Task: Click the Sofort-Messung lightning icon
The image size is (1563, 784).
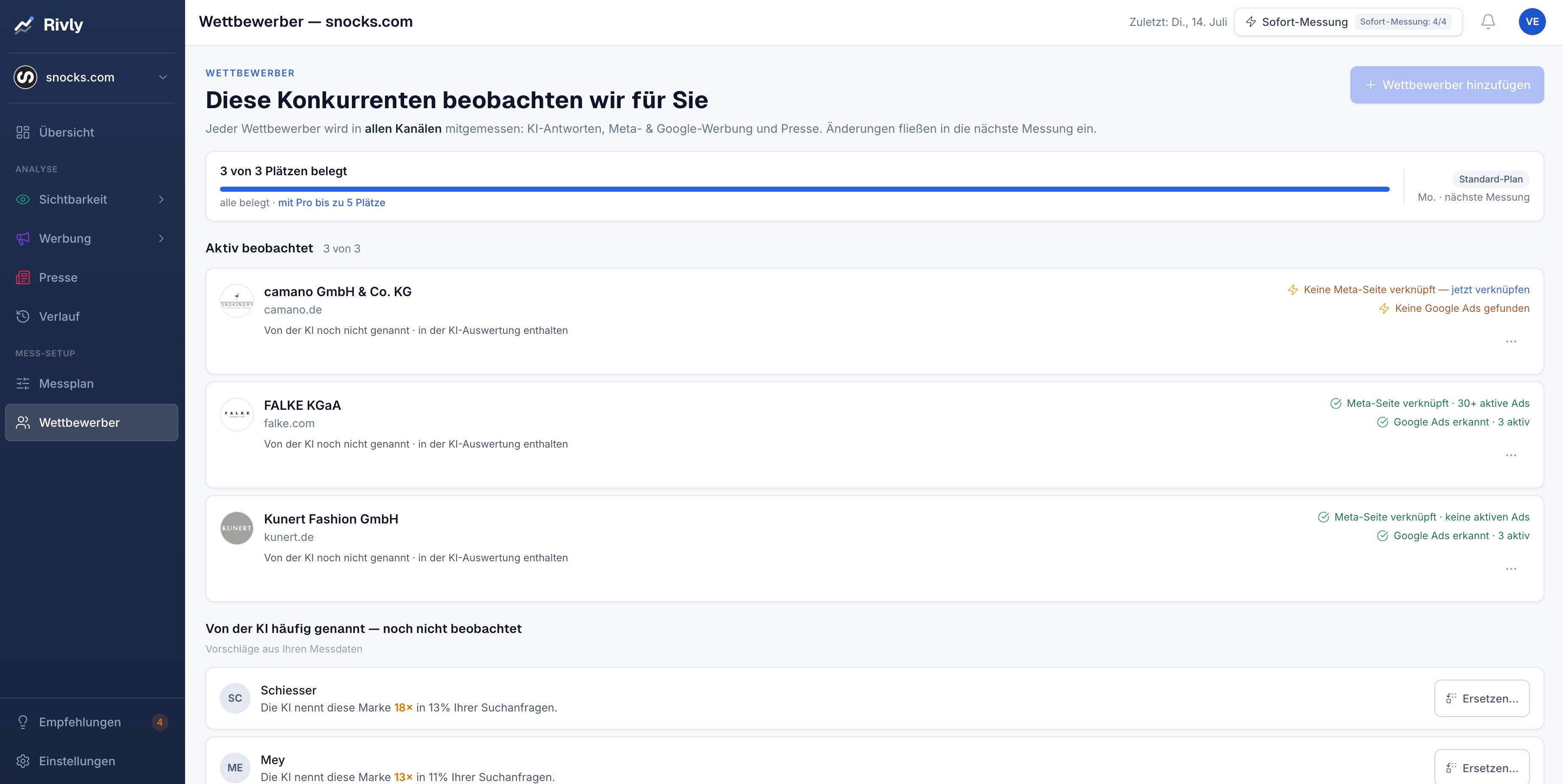Action: pyautogui.click(x=1251, y=22)
